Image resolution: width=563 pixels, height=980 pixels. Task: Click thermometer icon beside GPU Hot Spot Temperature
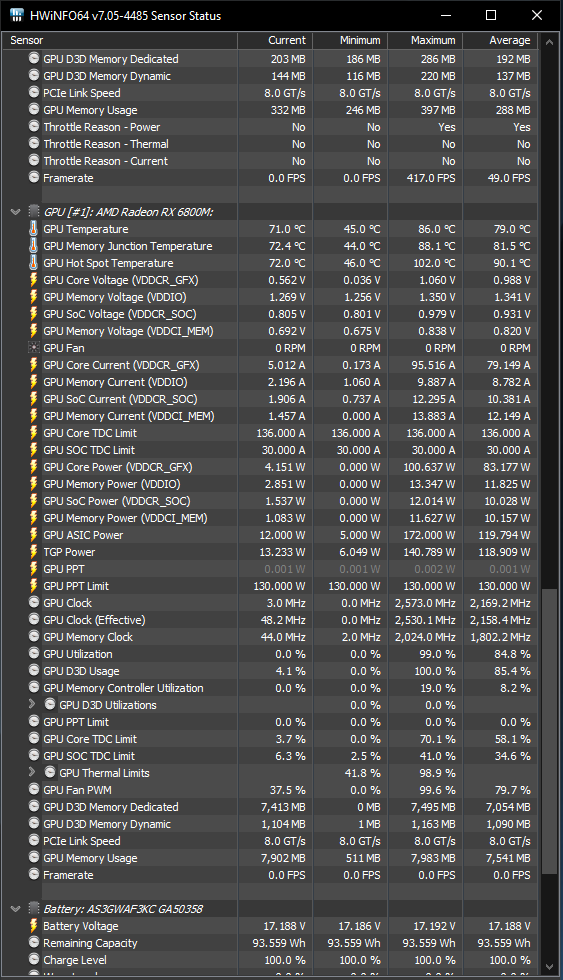pyautogui.click(x=34, y=262)
